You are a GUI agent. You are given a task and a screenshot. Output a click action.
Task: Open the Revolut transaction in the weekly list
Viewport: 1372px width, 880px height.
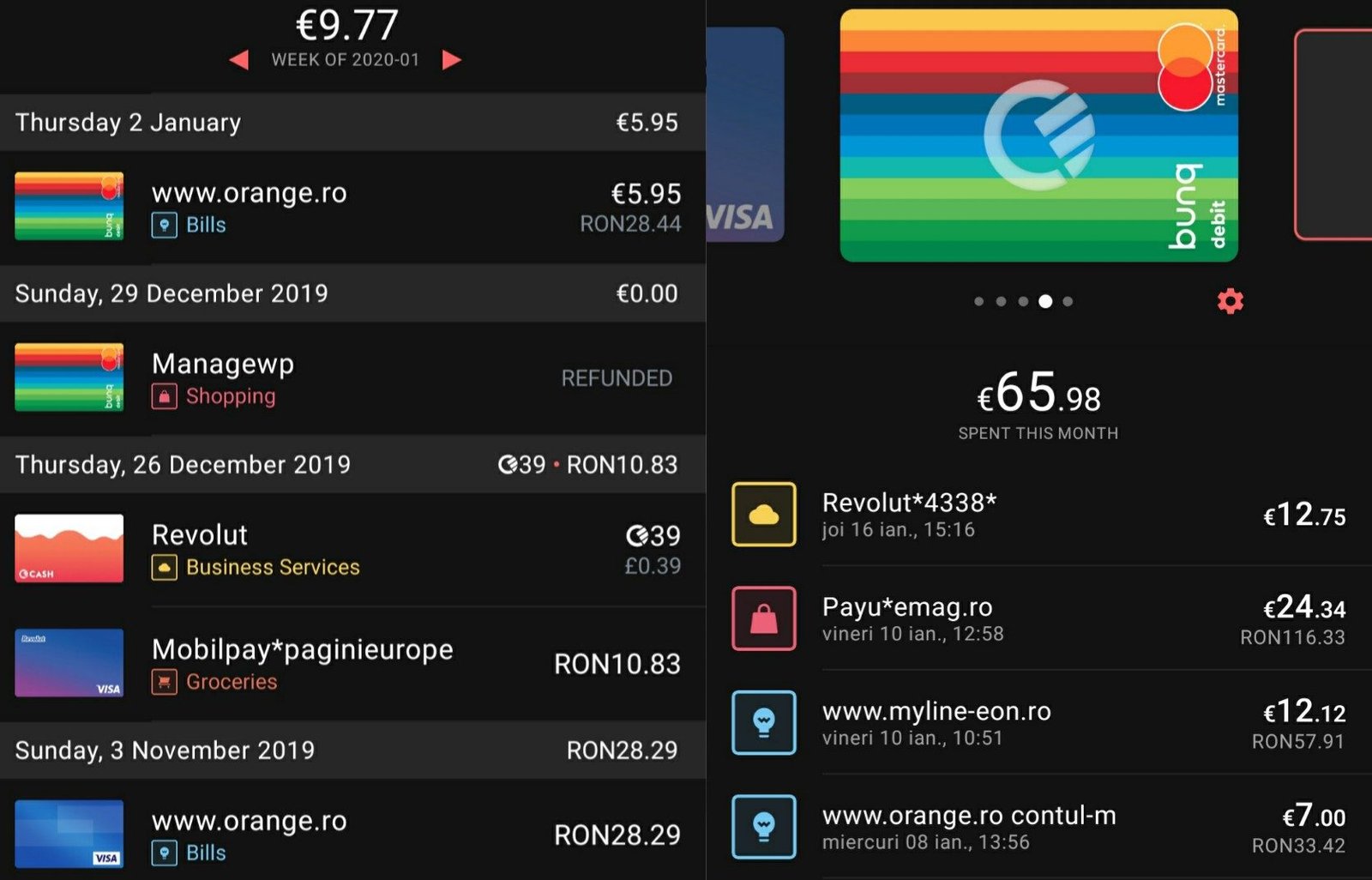[352, 549]
